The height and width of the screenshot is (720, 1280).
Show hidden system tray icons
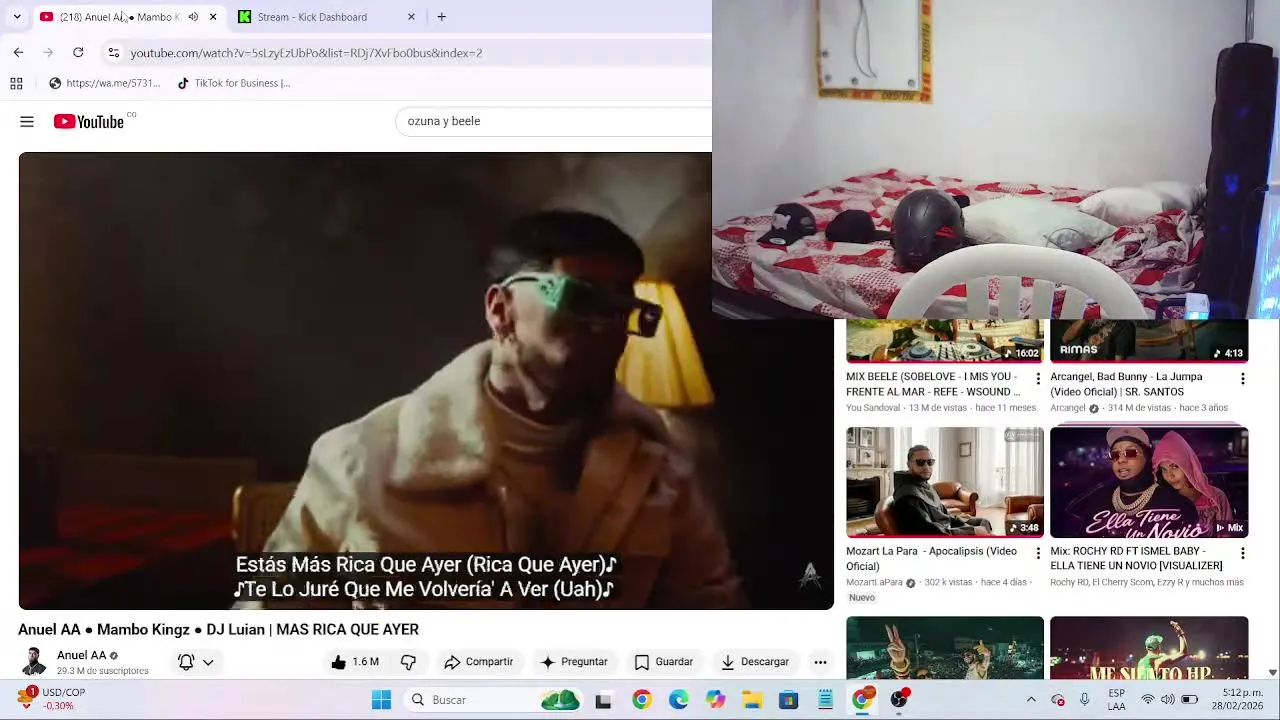pyautogui.click(x=1031, y=700)
